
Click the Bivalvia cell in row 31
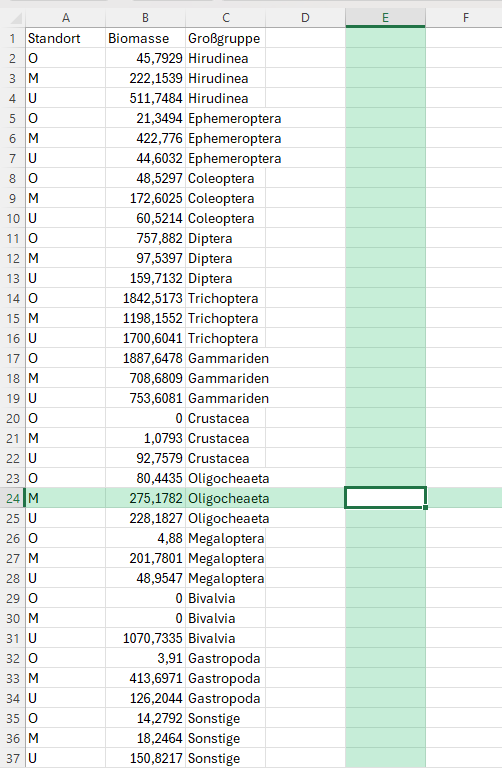click(x=225, y=638)
